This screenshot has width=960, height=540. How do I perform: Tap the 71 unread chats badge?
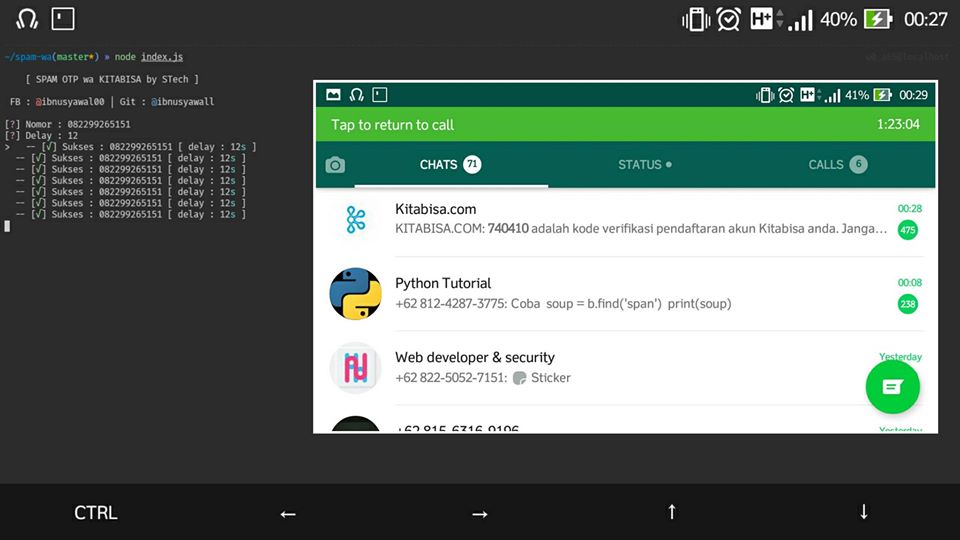[472, 164]
